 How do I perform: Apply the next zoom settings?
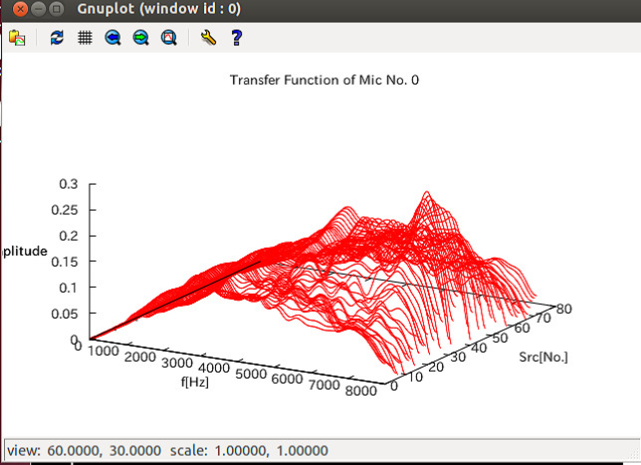[141, 38]
